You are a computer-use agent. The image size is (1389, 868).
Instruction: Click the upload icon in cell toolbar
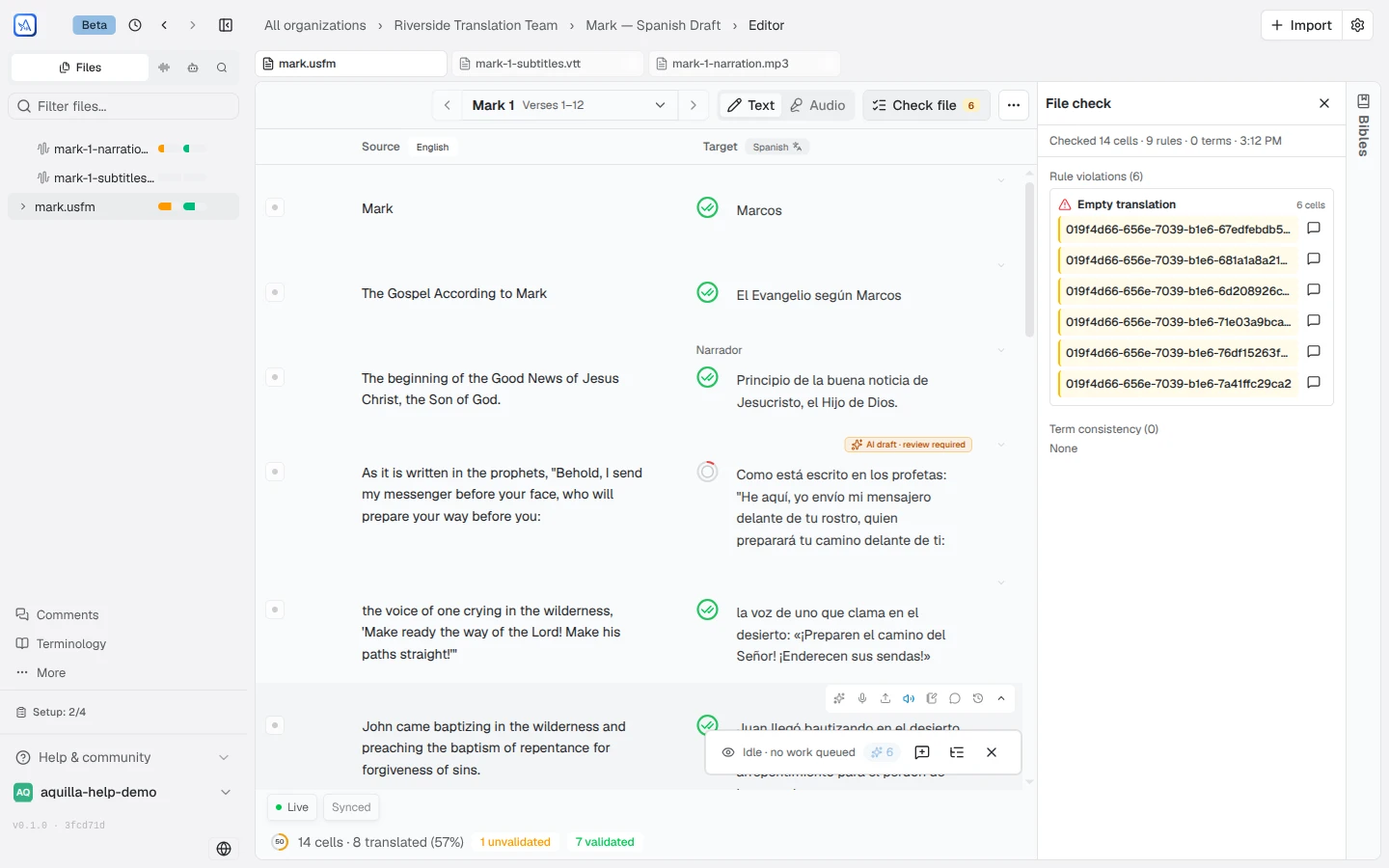885,698
